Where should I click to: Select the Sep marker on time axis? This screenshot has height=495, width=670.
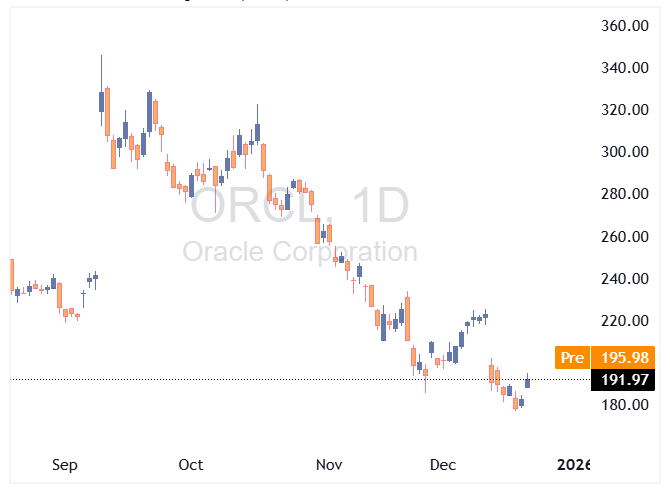pos(64,465)
